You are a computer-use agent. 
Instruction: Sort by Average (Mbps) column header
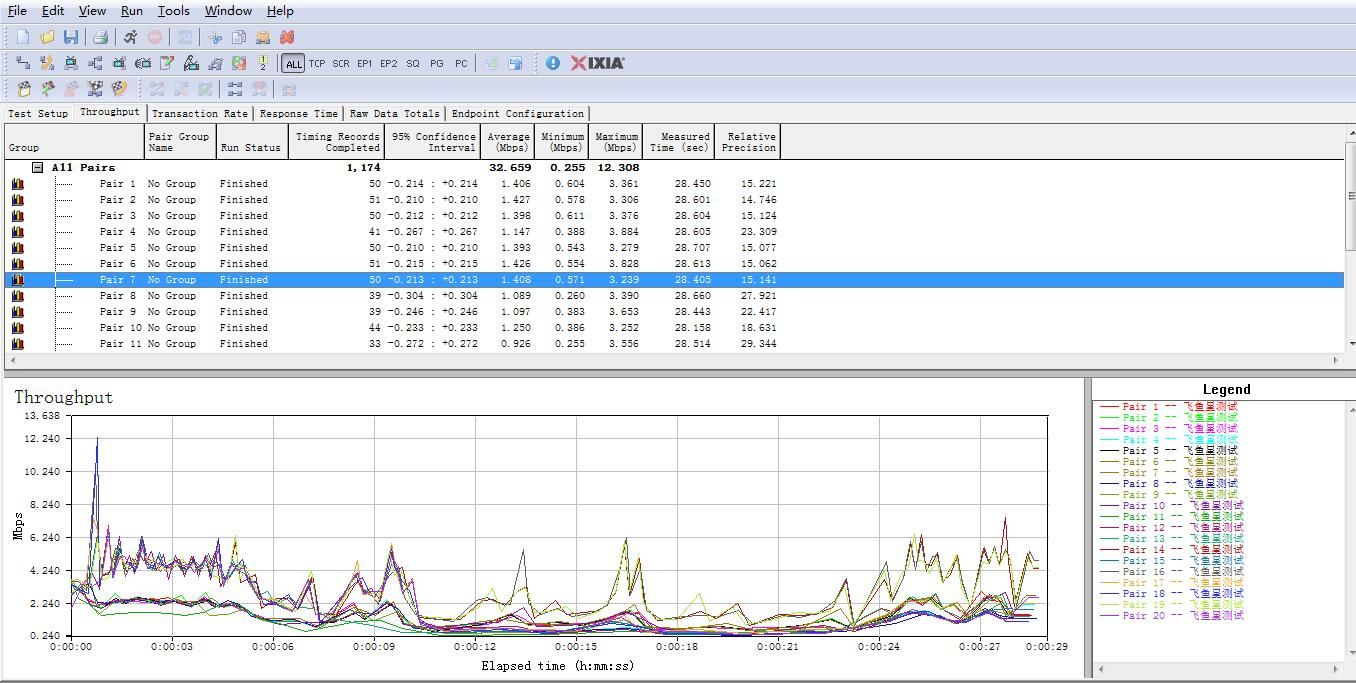tap(509, 142)
